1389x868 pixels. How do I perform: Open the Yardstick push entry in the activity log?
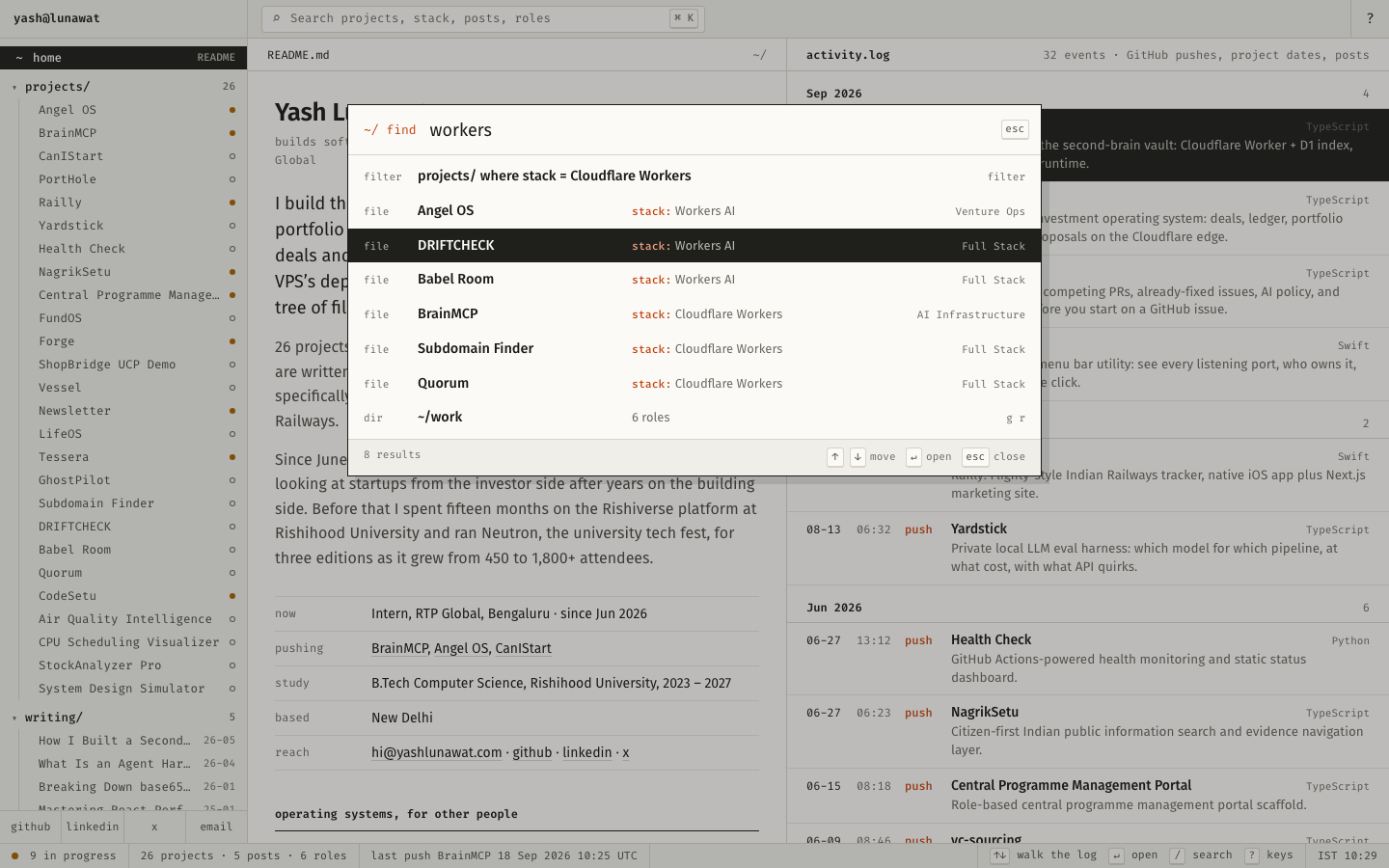1088,548
